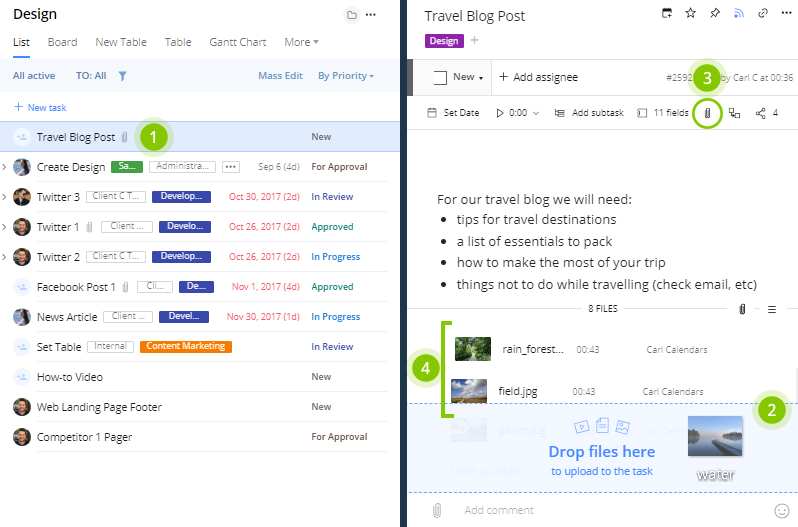Click Set Date button
This screenshot has width=798, height=527.
(453, 113)
